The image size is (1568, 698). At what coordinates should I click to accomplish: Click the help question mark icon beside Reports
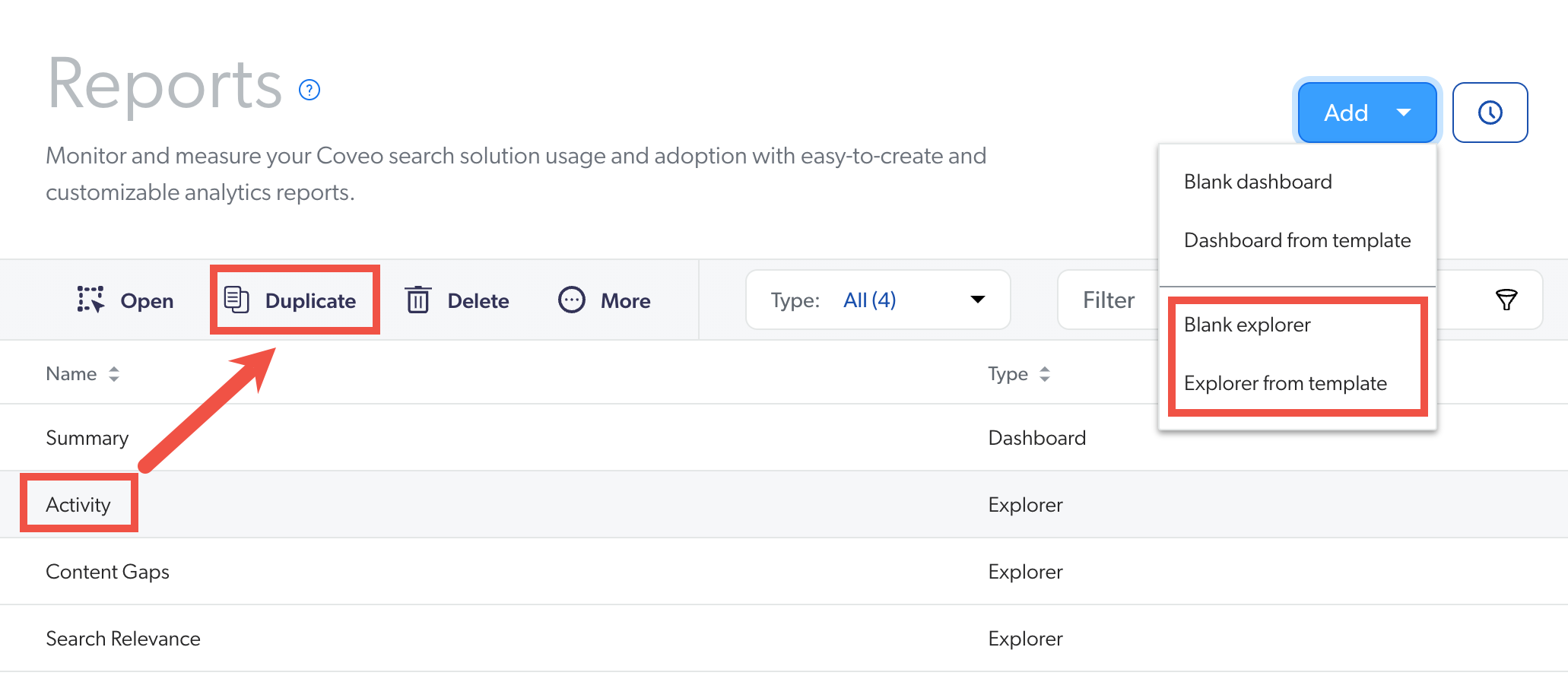(x=309, y=90)
